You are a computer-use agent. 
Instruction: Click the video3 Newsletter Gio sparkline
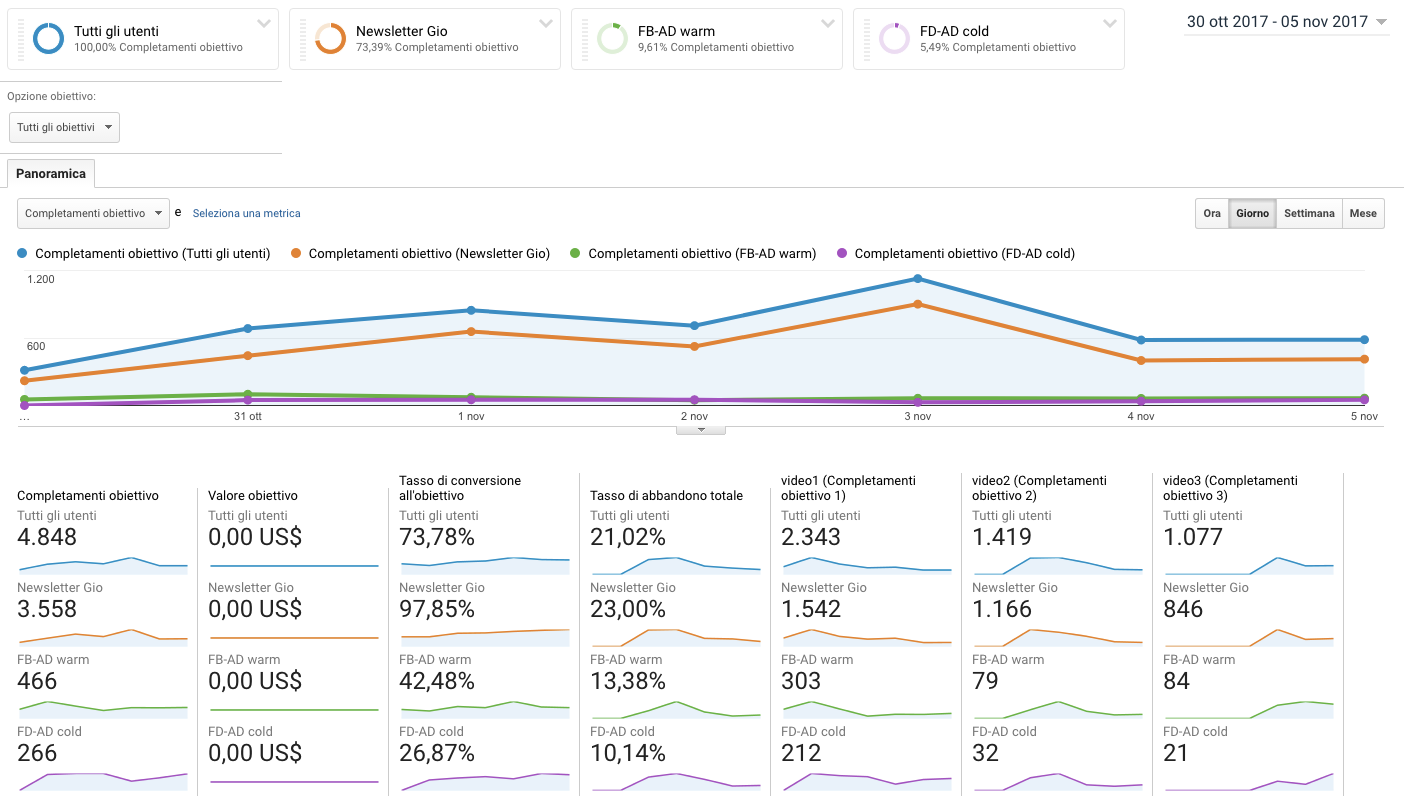pyautogui.click(x=1249, y=637)
